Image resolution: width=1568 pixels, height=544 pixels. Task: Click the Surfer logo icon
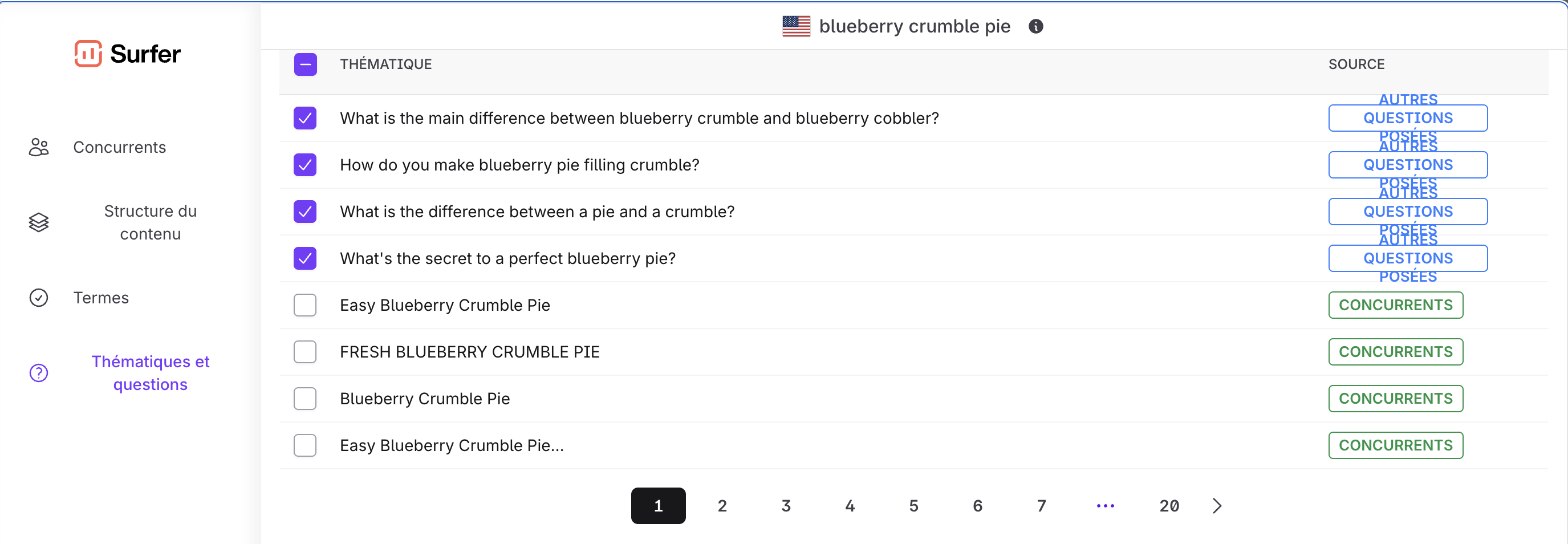pos(88,54)
